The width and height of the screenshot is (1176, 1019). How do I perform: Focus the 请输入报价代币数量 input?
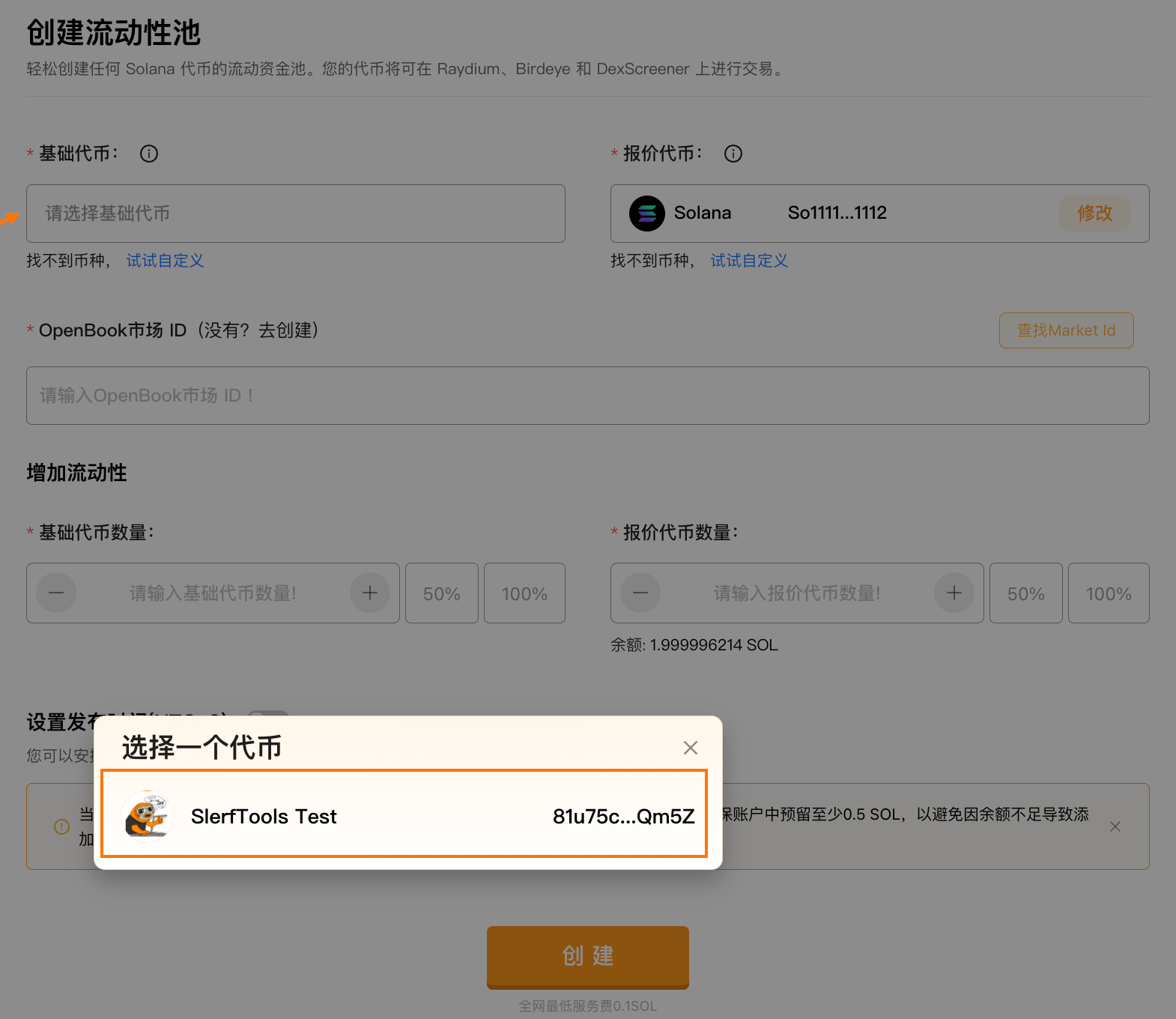point(797,593)
